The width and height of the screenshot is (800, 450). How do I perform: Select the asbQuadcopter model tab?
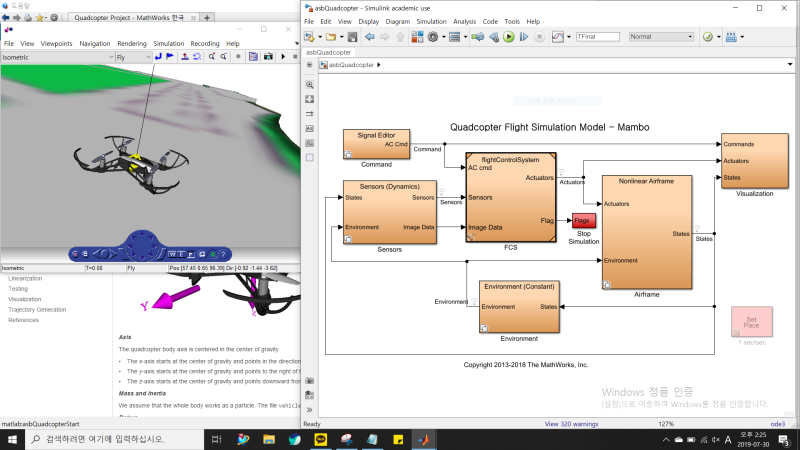(329, 52)
